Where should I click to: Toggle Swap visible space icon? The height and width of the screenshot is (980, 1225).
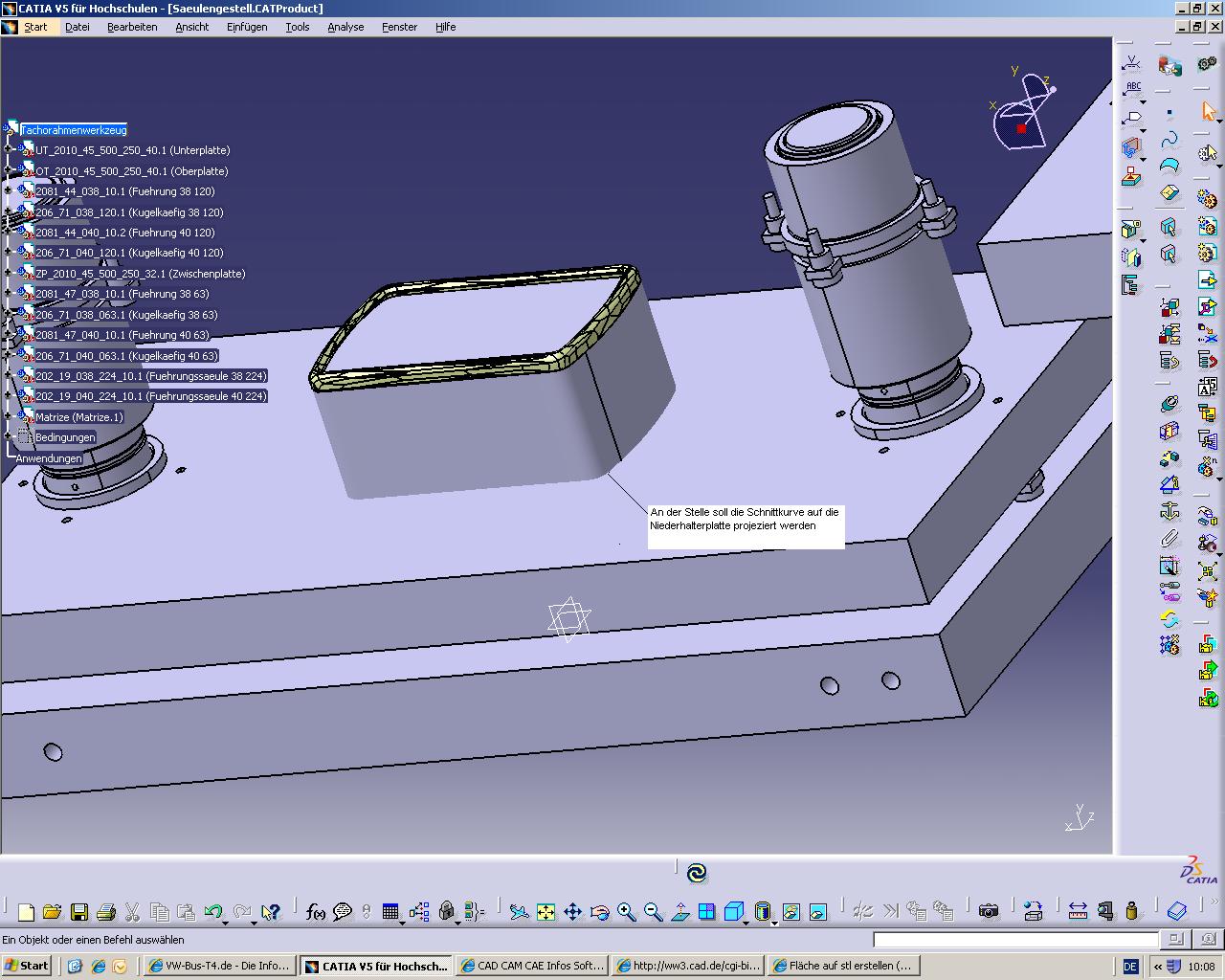tap(817, 912)
